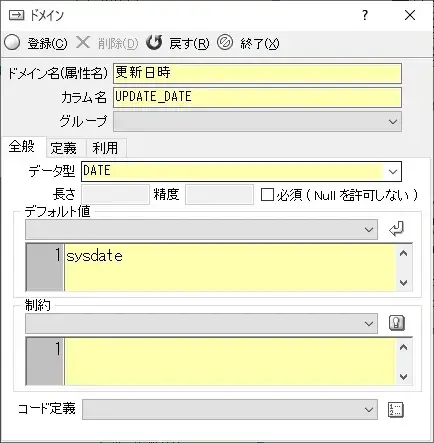Screen dimensions: 434x443
Task: Click the 精度 precision field
Action: click(x=219, y=194)
